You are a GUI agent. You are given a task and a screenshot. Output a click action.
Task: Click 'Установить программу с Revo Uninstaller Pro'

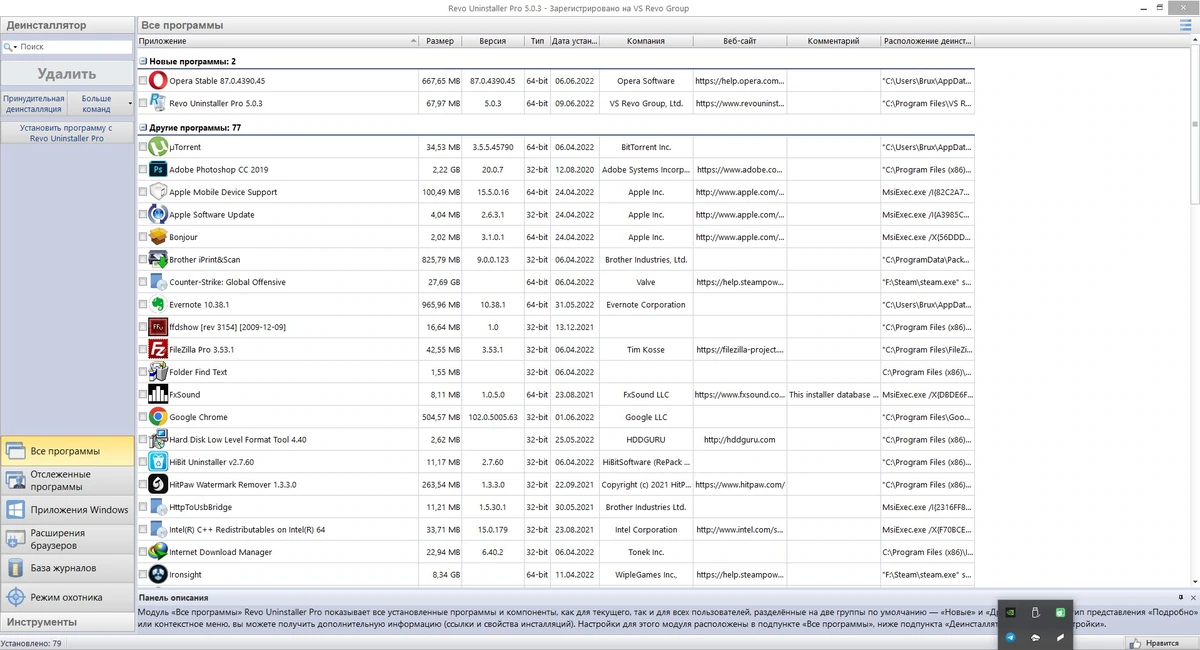point(67,133)
